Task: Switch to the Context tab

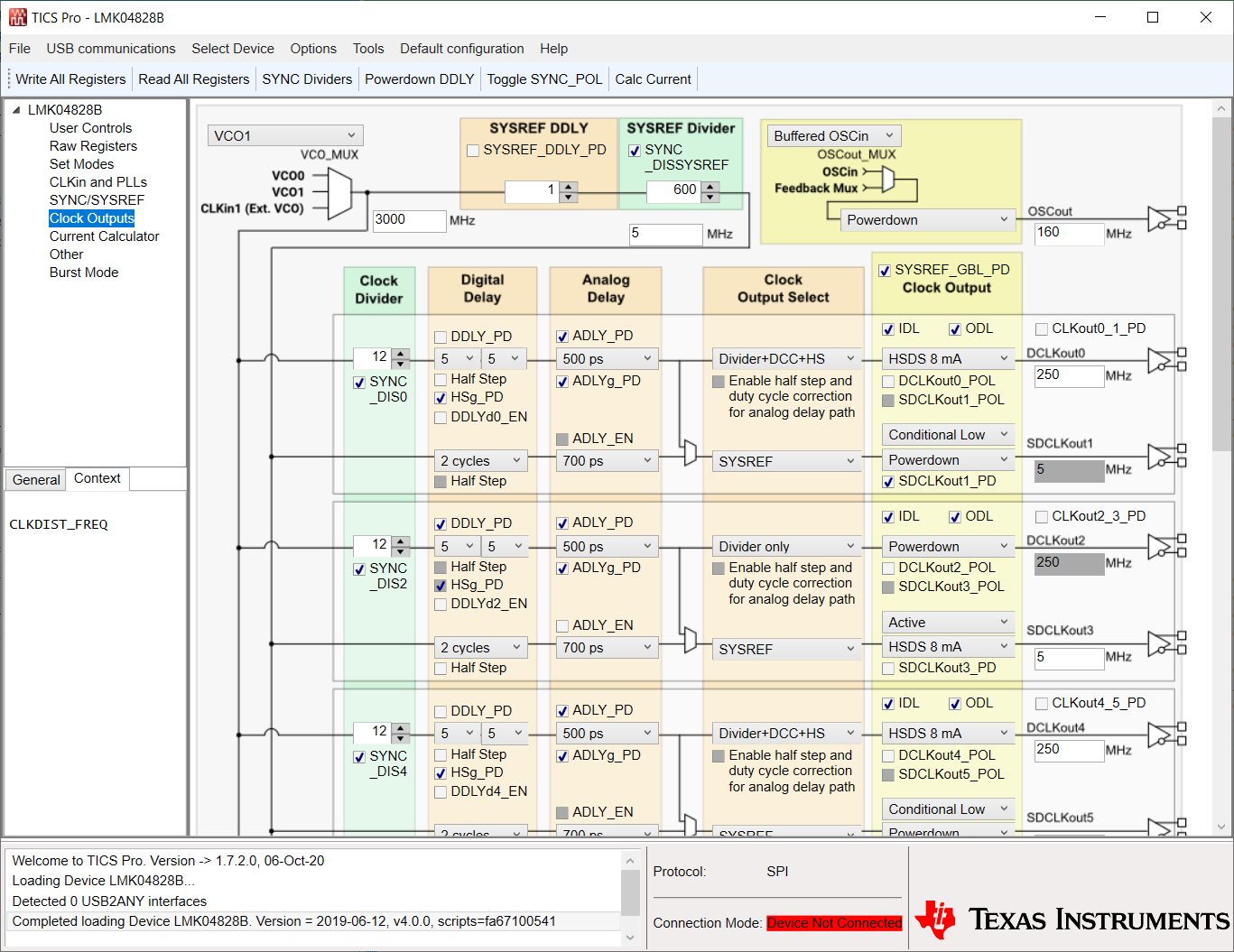Action: click(97, 479)
